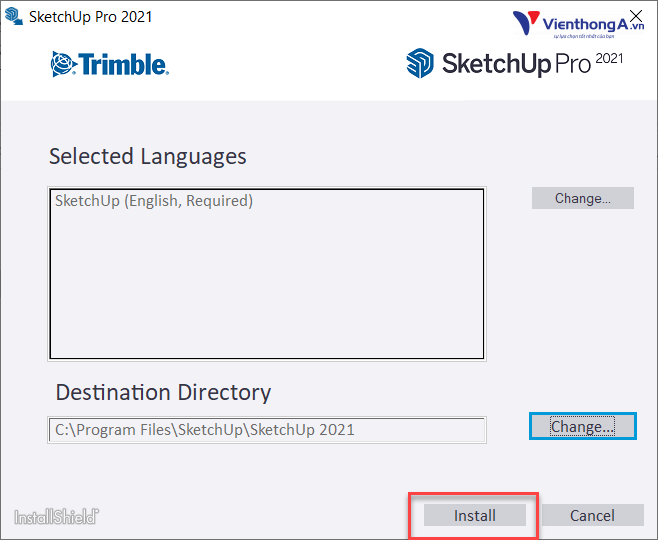Click the destination directory path field
658x540 pixels.
tap(267, 430)
